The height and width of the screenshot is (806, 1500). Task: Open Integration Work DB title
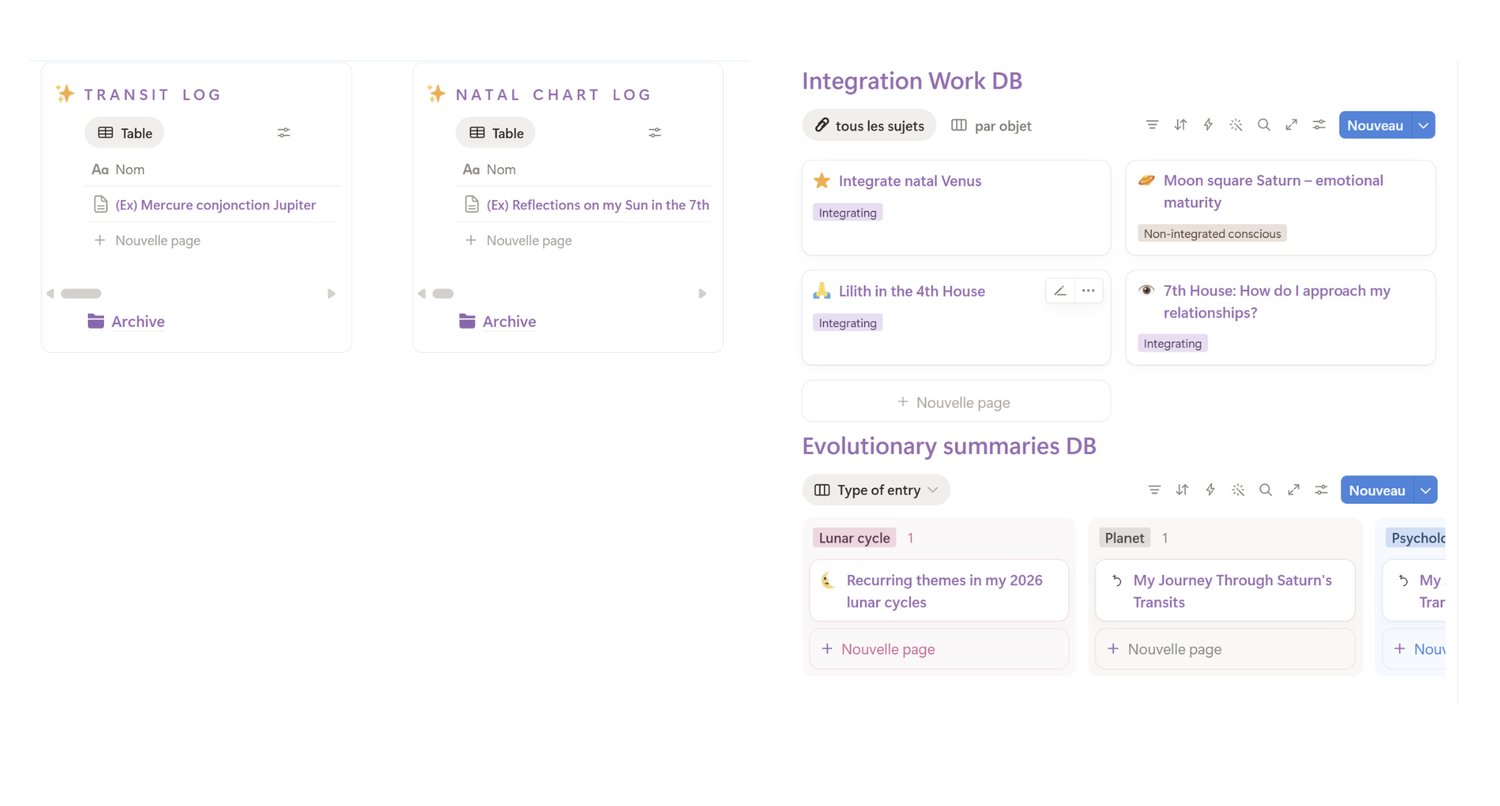[912, 81]
